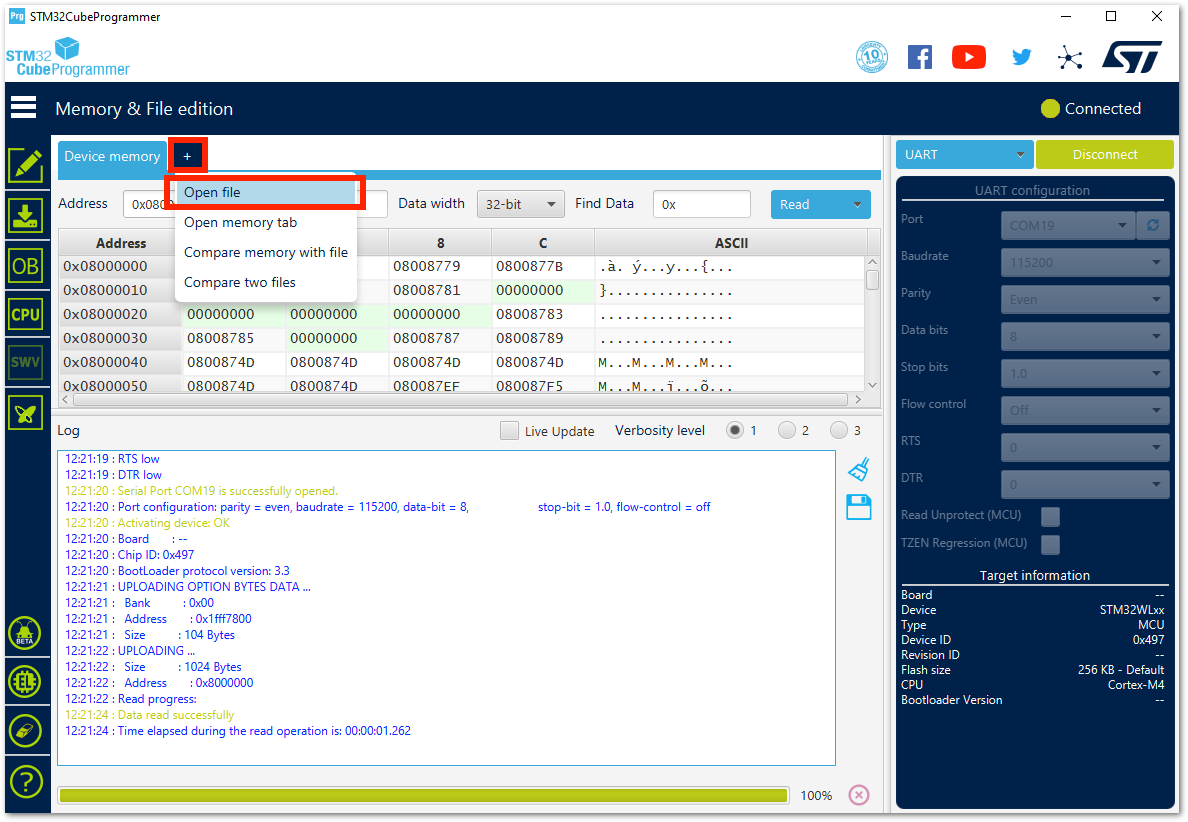Open the Baudrate 115200 dropdown
This screenshot has width=1188, height=822.
click(x=1084, y=262)
